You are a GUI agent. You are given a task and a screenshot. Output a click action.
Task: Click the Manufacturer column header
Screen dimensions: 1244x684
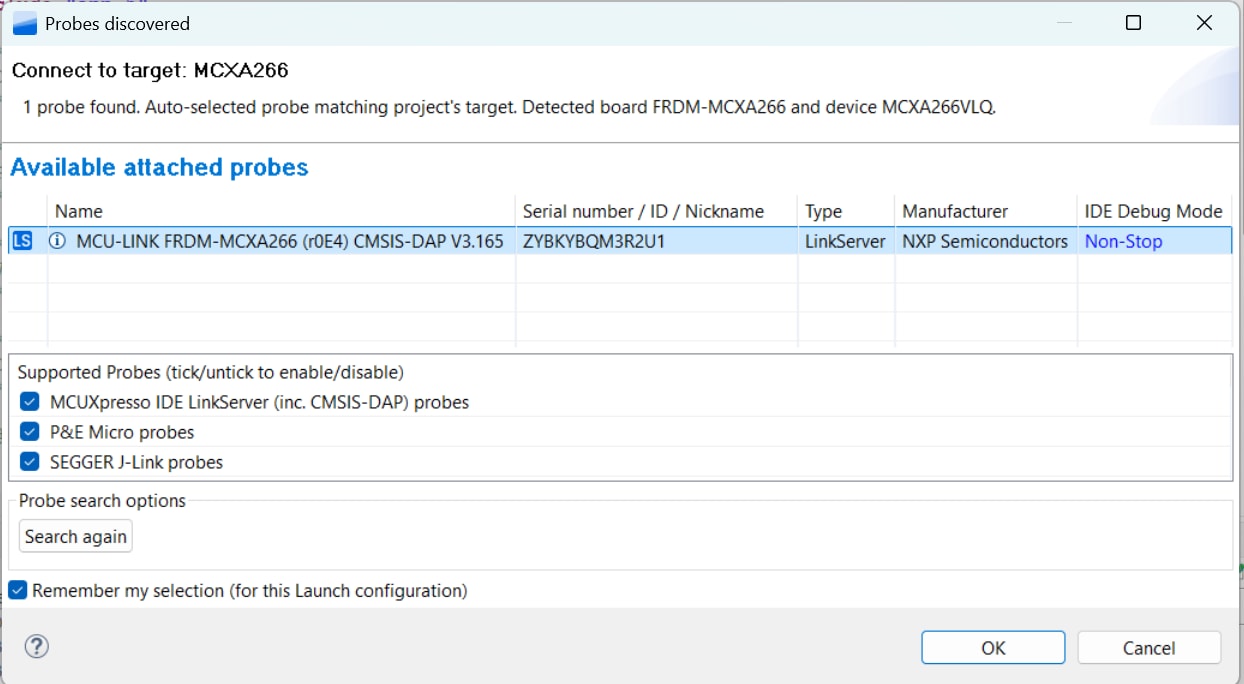click(x=955, y=211)
